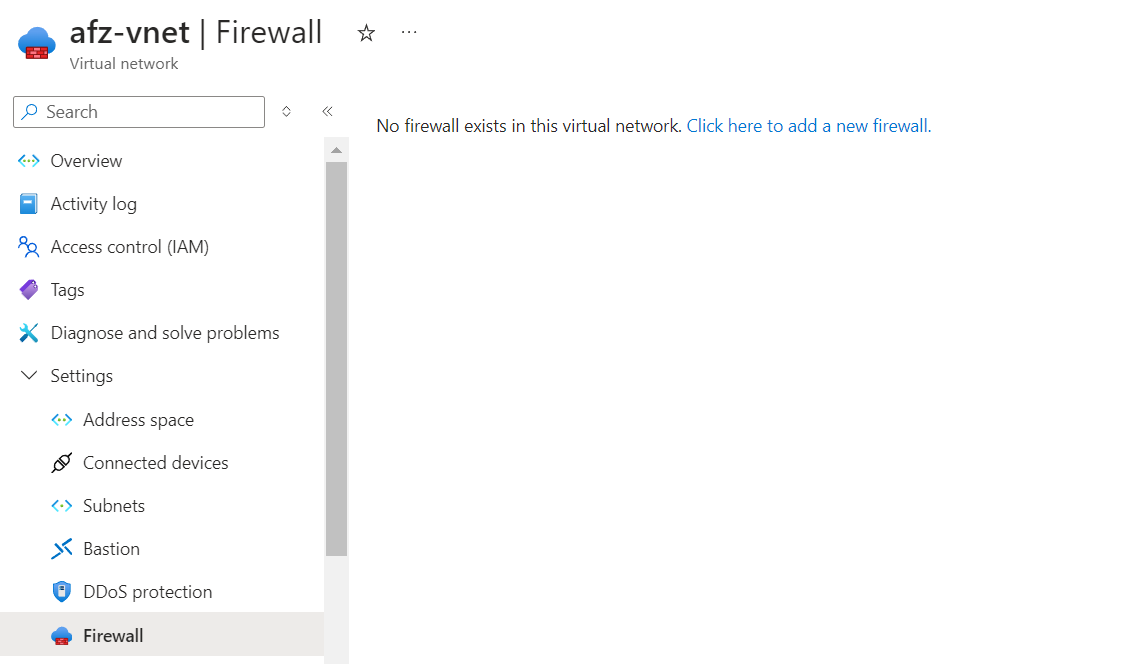1146x664 pixels.
Task: Click the Connected devices plug icon
Action: tap(62, 463)
